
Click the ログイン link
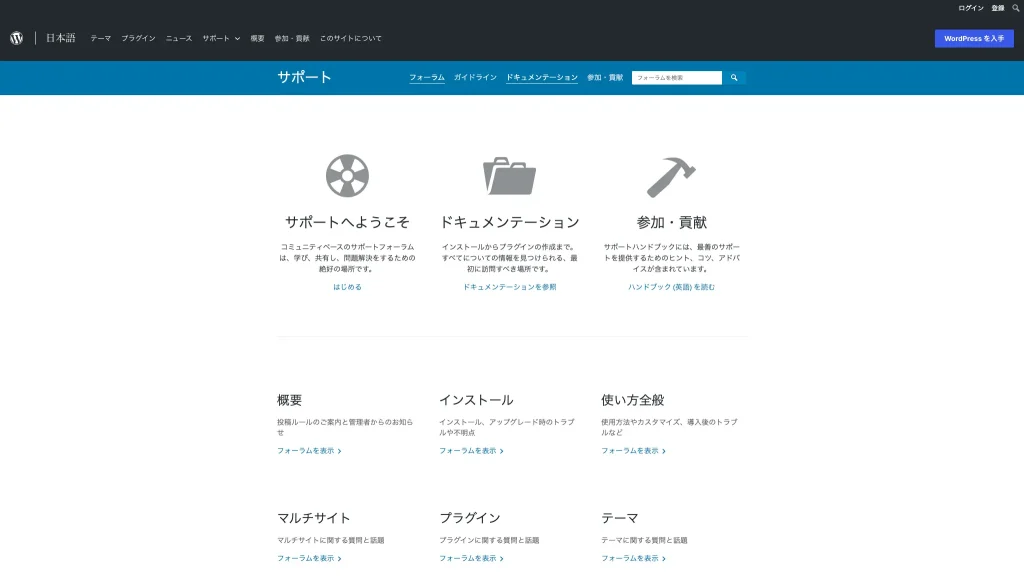click(x=970, y=8)
